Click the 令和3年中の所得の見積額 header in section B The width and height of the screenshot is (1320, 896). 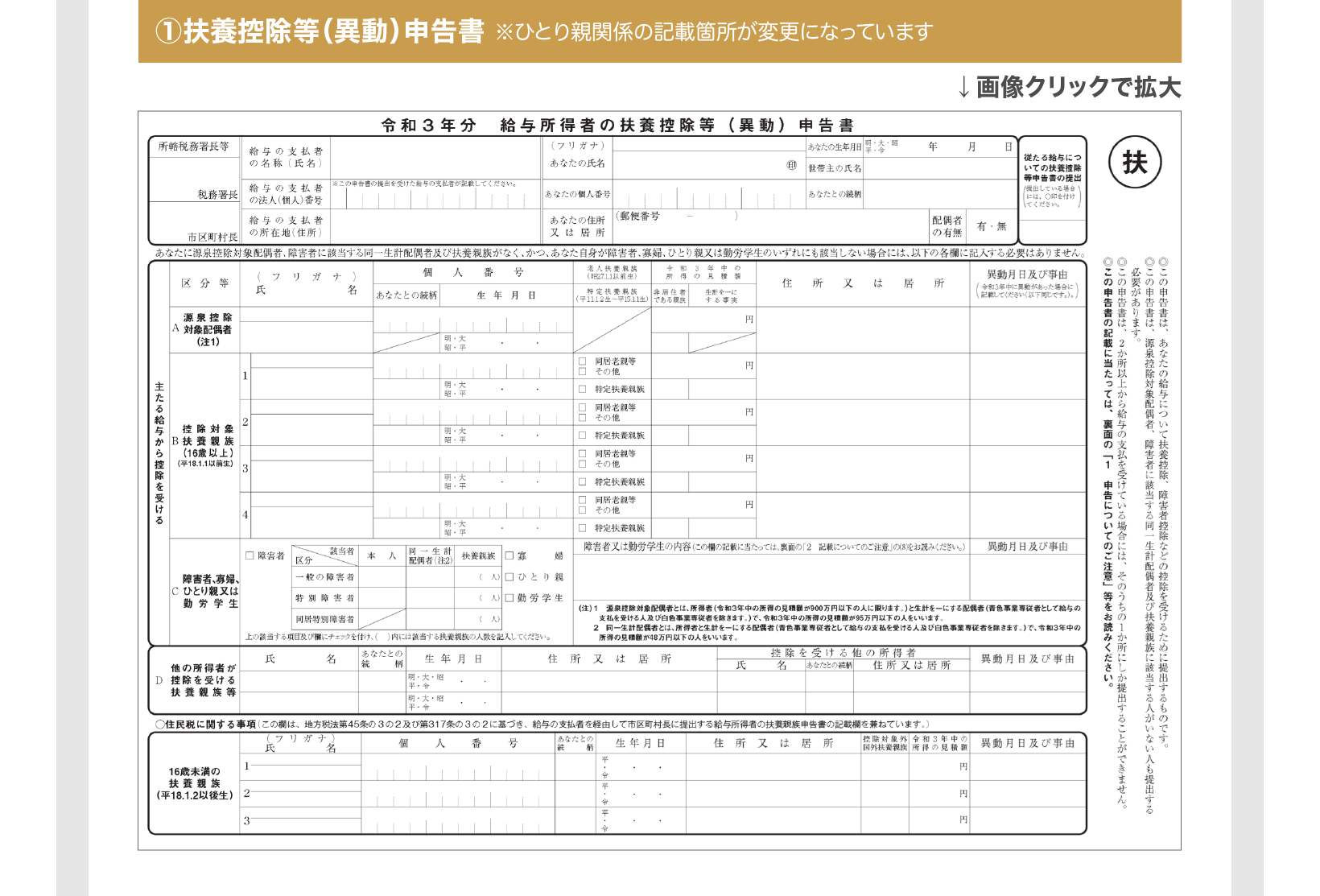pyautogui.click(x=703, y=272)
